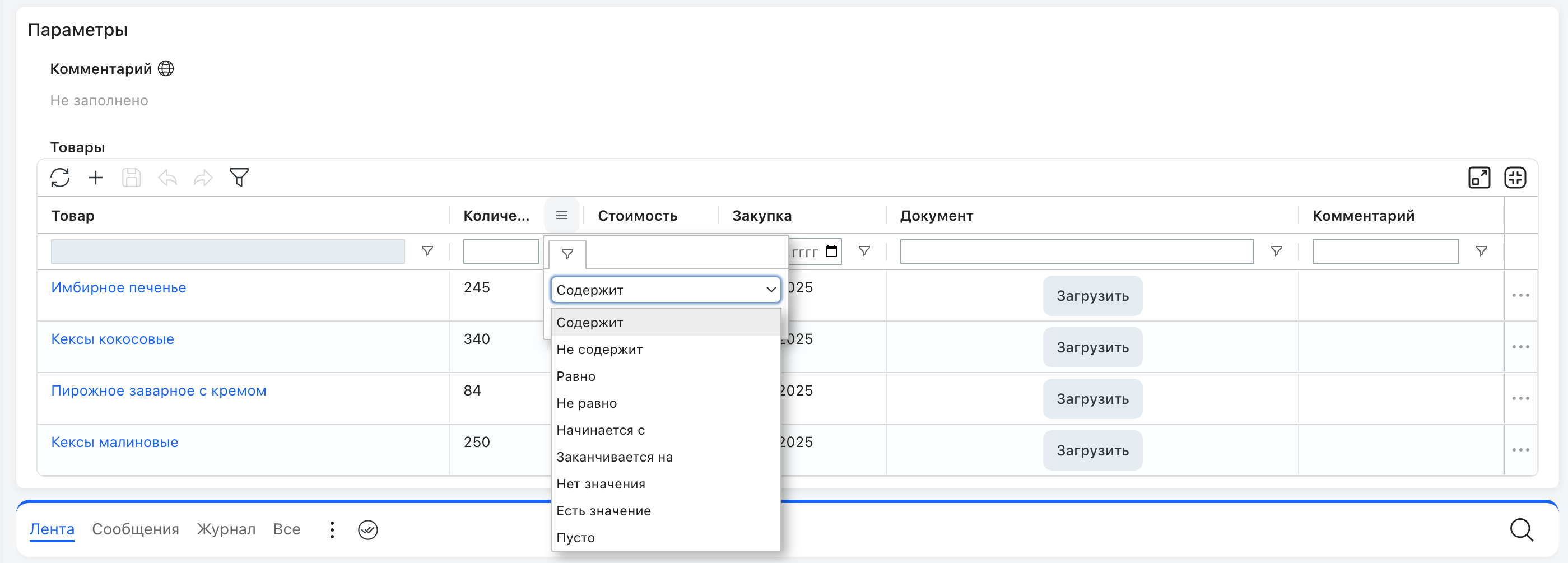Switch to the Все tab

[287, 529]
